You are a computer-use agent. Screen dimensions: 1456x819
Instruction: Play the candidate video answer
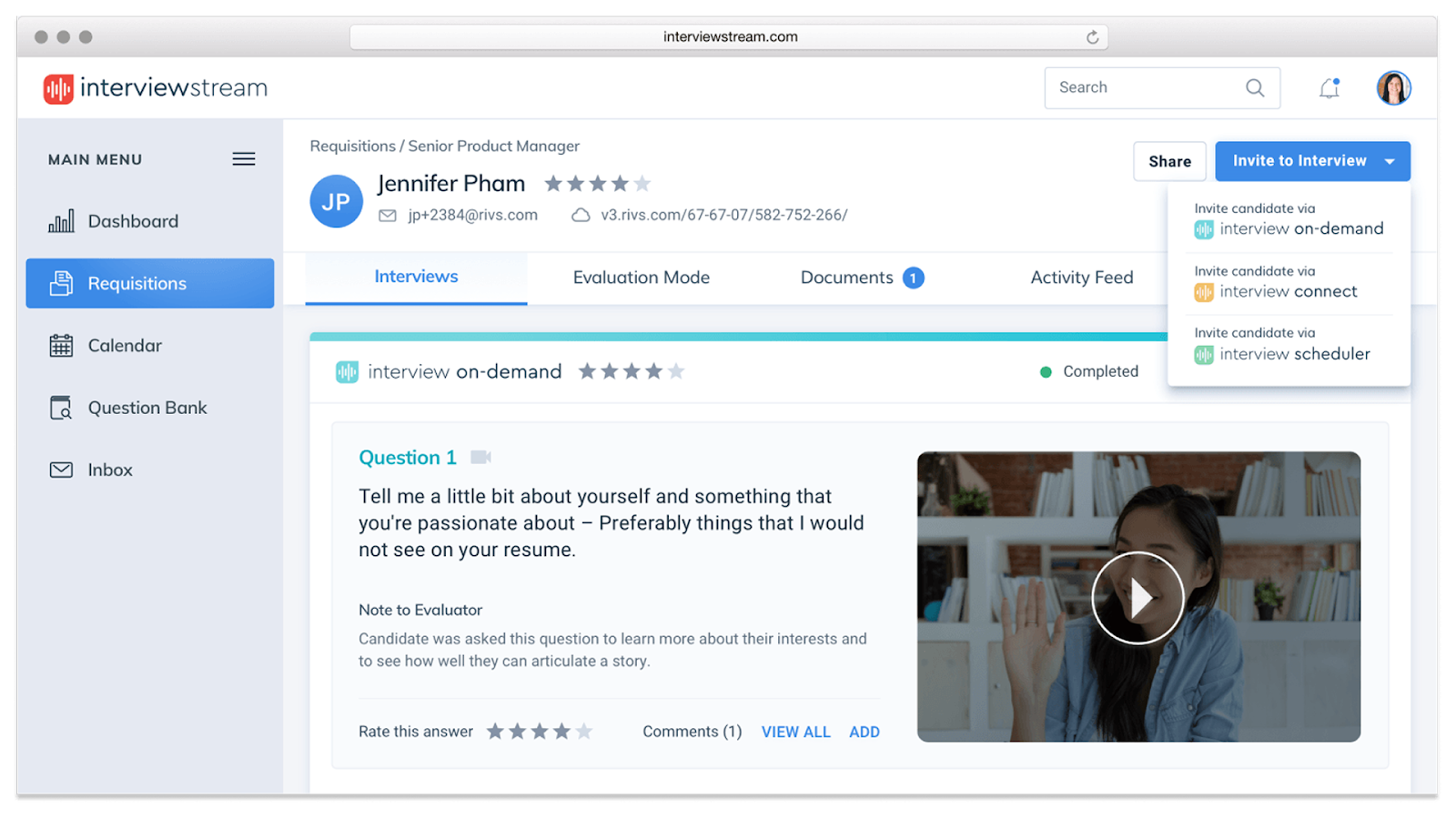pyautogui.click(x=1137, y=598)
